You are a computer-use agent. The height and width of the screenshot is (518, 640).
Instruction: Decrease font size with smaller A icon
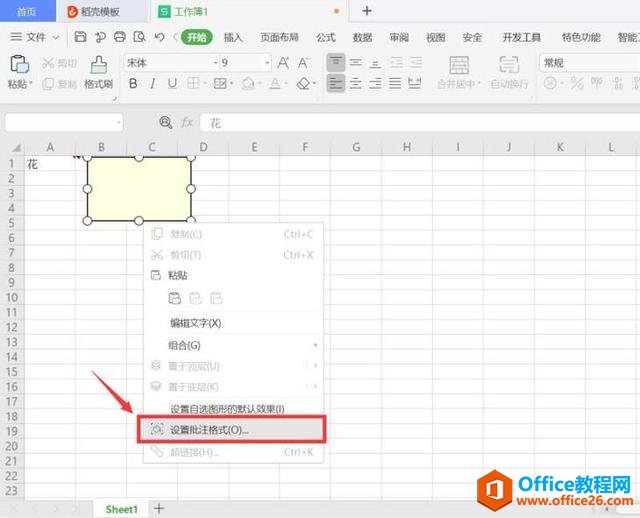click(x=303, y=63)
